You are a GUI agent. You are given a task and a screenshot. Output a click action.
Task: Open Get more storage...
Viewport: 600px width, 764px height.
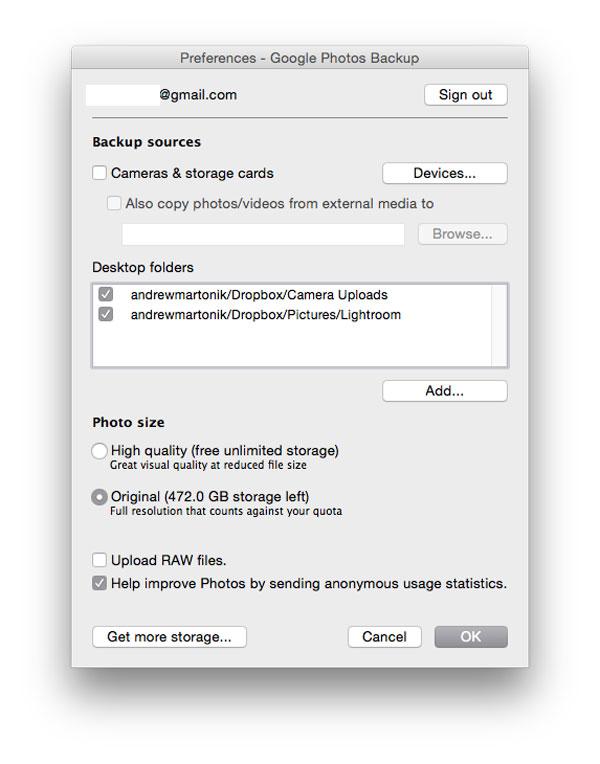(169, 637)
